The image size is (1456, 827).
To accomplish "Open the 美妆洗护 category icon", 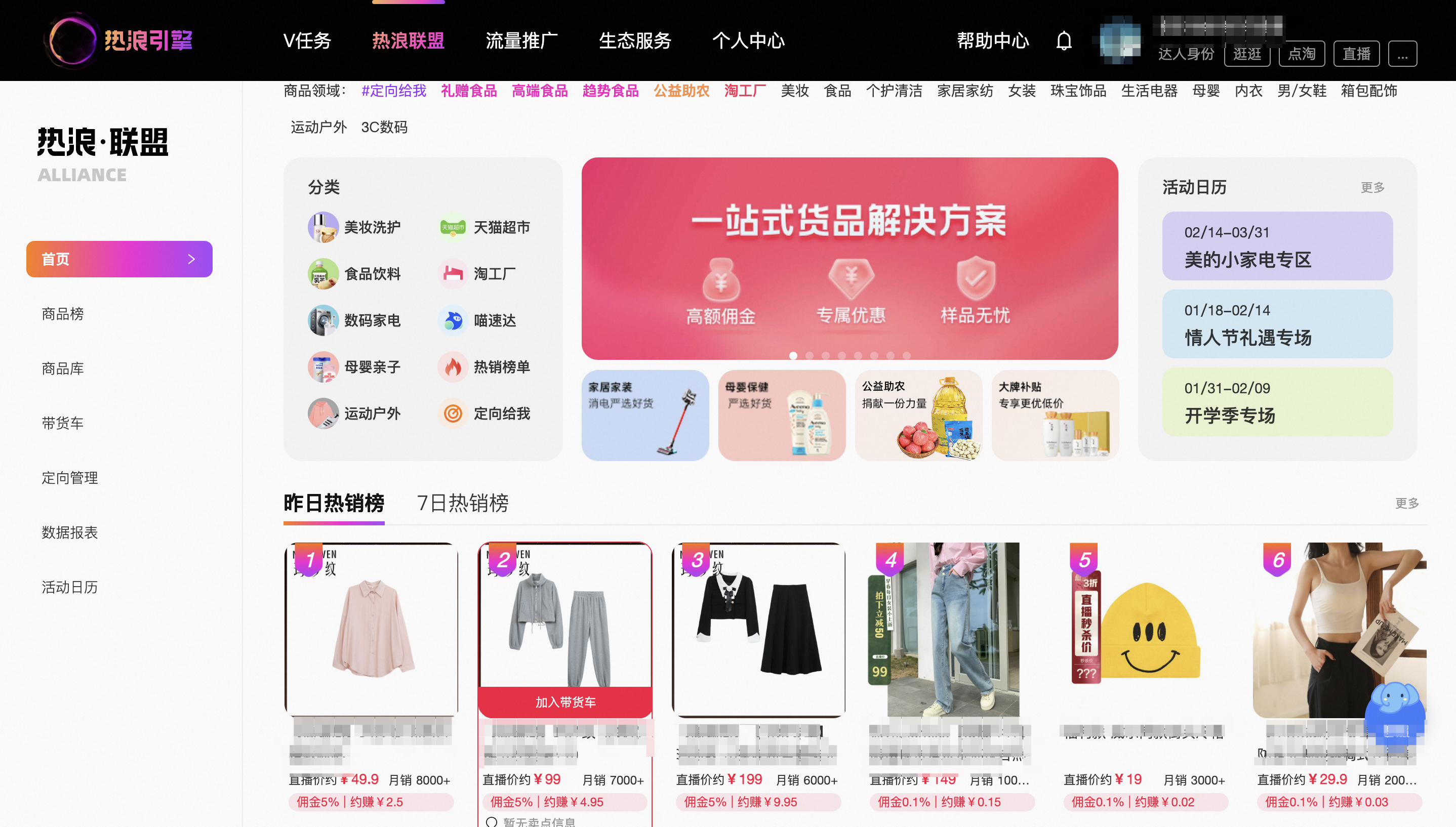I will point(322,227).
